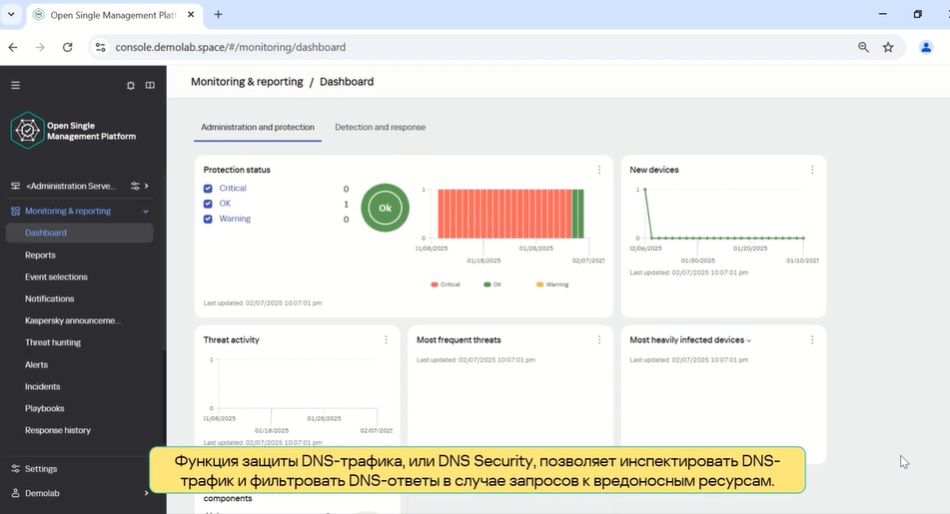Open Incidents in sidebar
Image resolution: width=950 pixels, height=514 pixels.
(x=42, y=387)
